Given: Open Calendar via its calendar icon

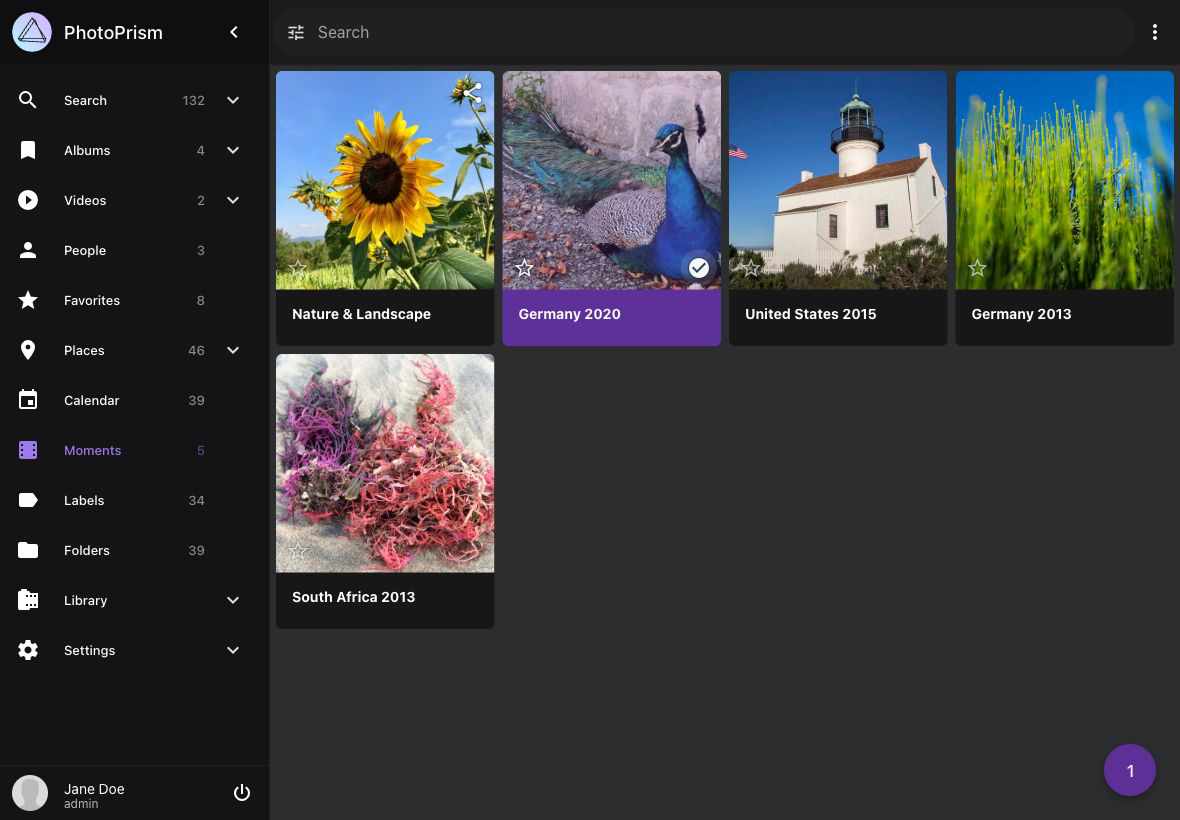Looking at the screenshot, I should point(28,400).
